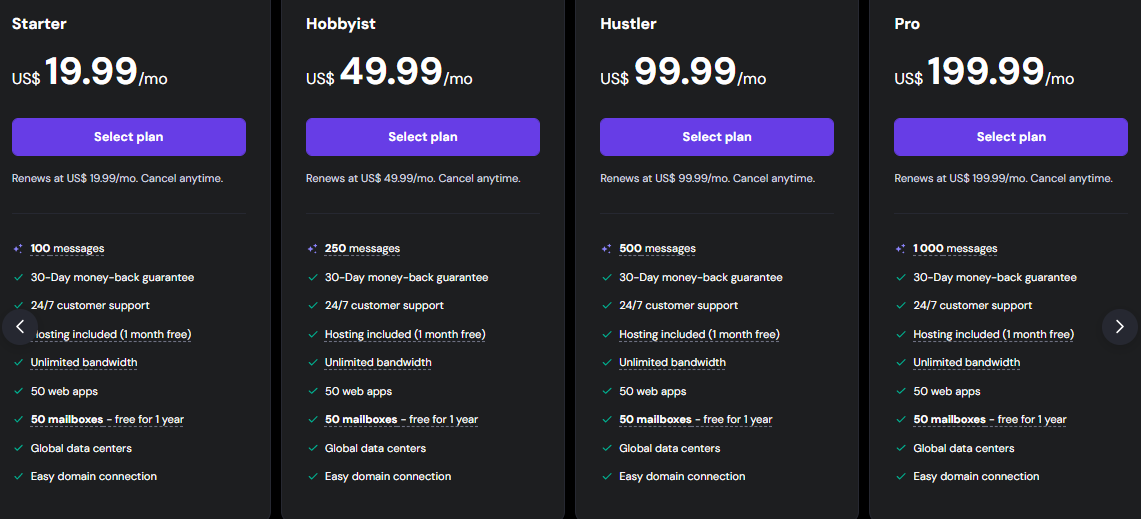Open the 100 messages tooltip link
The image size is (1141, 519).
pyautogui.click(x=67, y=249)
